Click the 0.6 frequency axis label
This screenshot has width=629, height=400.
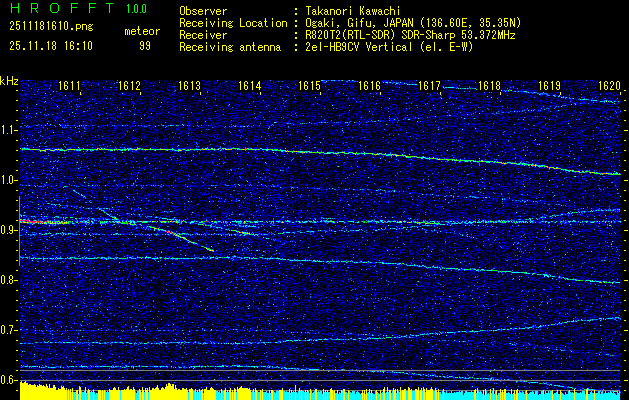[9, 380]
